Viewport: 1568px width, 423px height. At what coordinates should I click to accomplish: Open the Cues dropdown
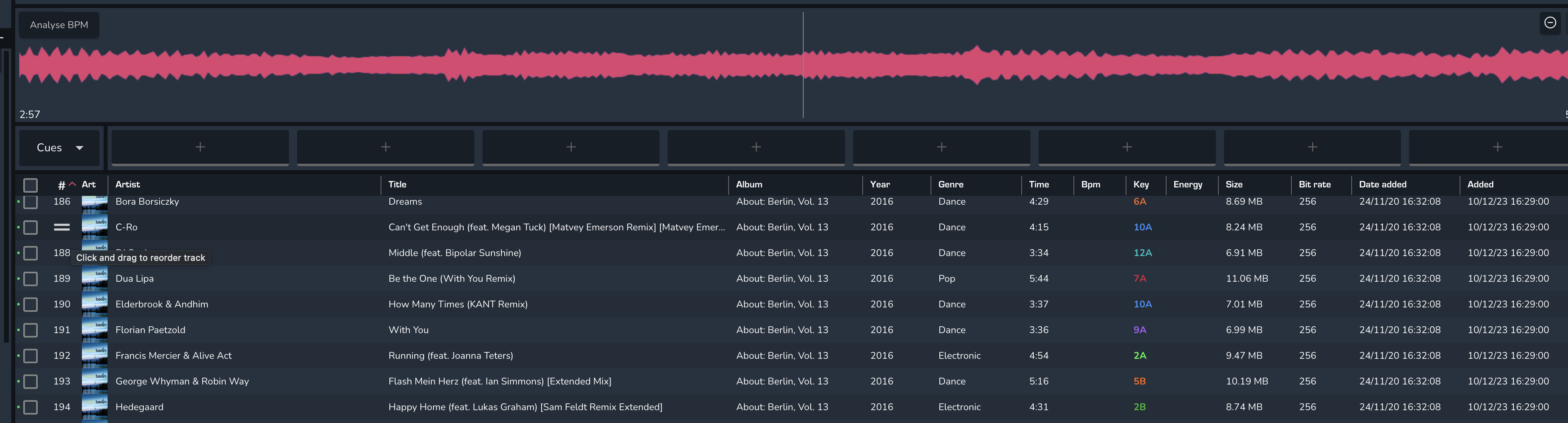59,148
